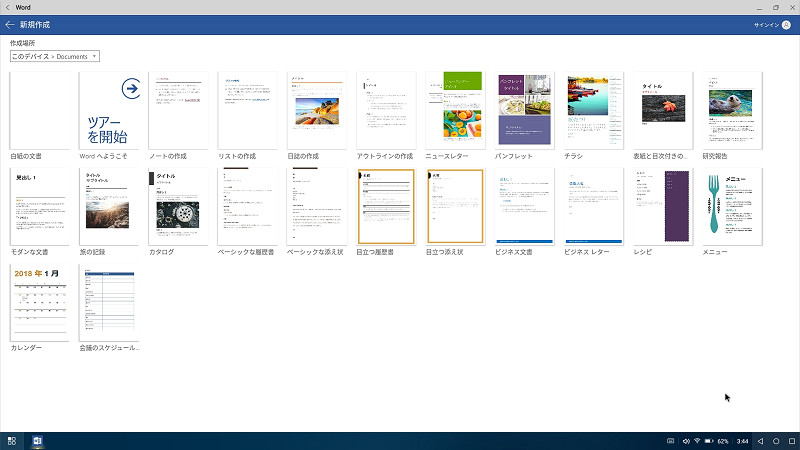Select the レシピ recipe template
This screenshot has width=800, height=450.
(x=663, y=207)
